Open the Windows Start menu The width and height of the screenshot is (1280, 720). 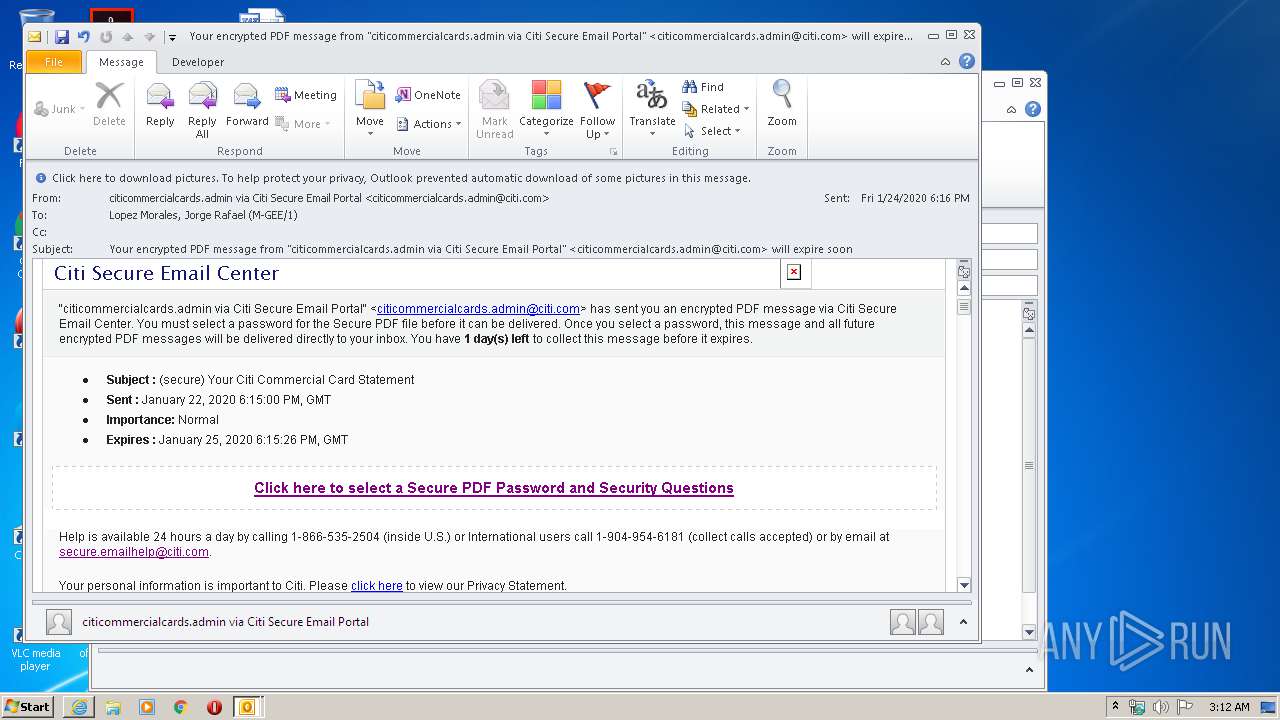click(28, 707)
